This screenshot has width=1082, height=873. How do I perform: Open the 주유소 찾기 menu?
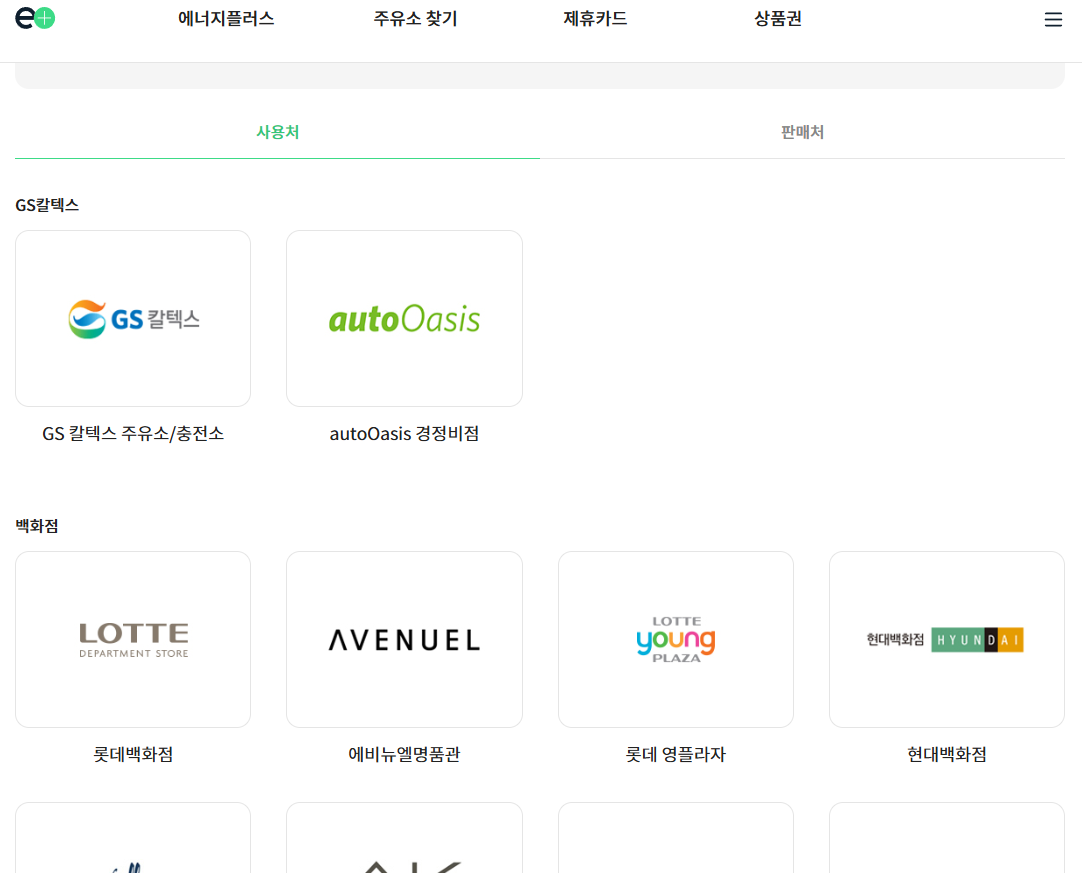click(x=415, y=19)
